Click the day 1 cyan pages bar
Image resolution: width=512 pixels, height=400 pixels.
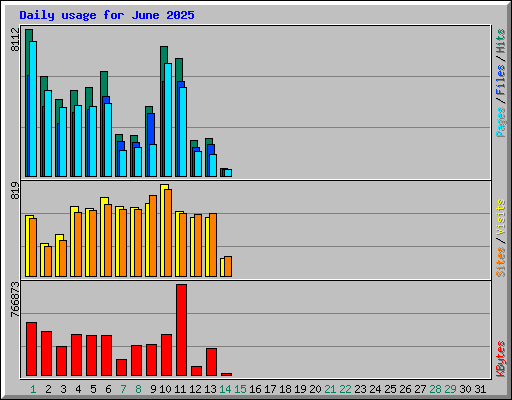[33, 109]
